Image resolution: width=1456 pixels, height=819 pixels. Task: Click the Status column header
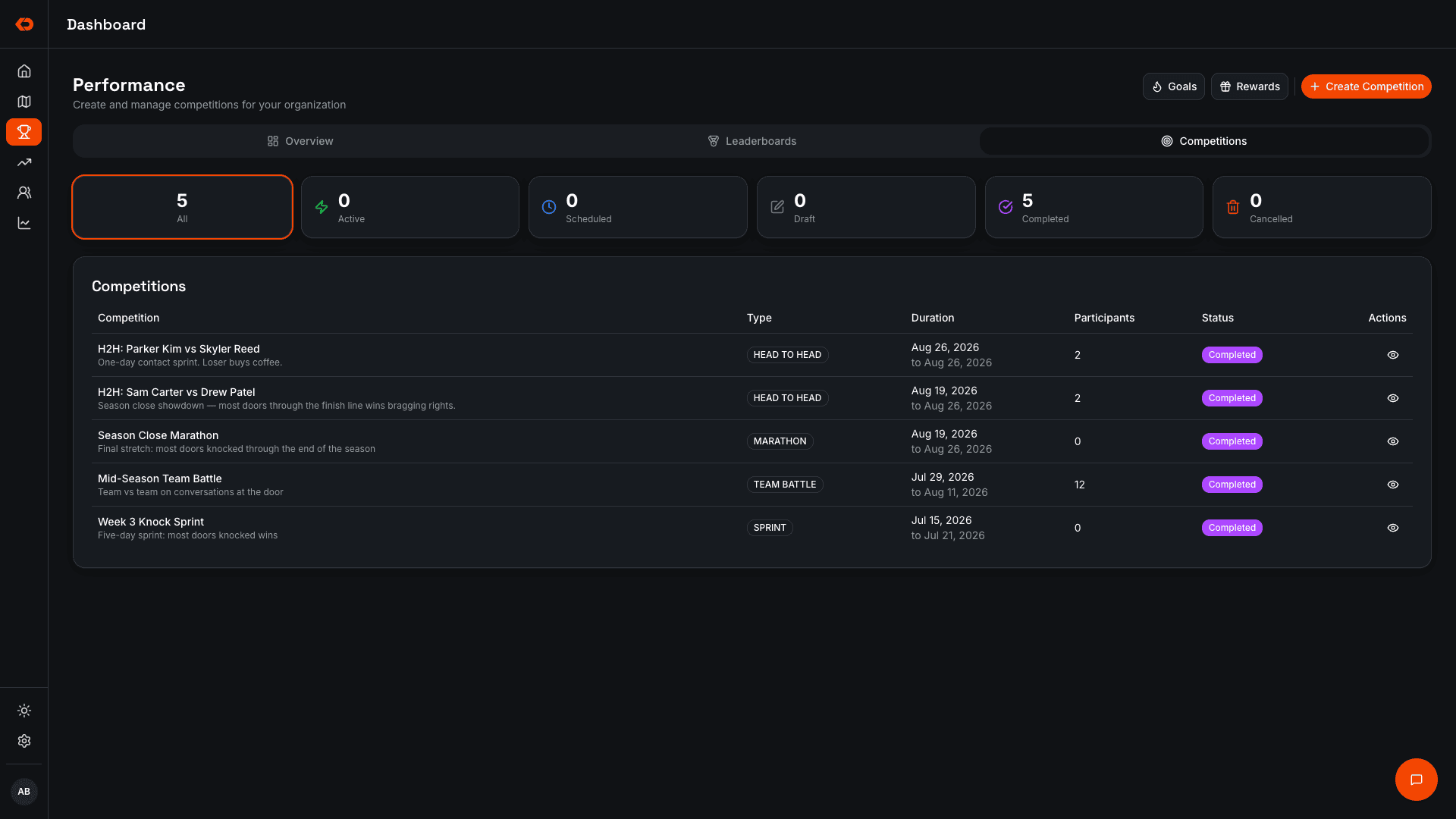(1217, 318)
